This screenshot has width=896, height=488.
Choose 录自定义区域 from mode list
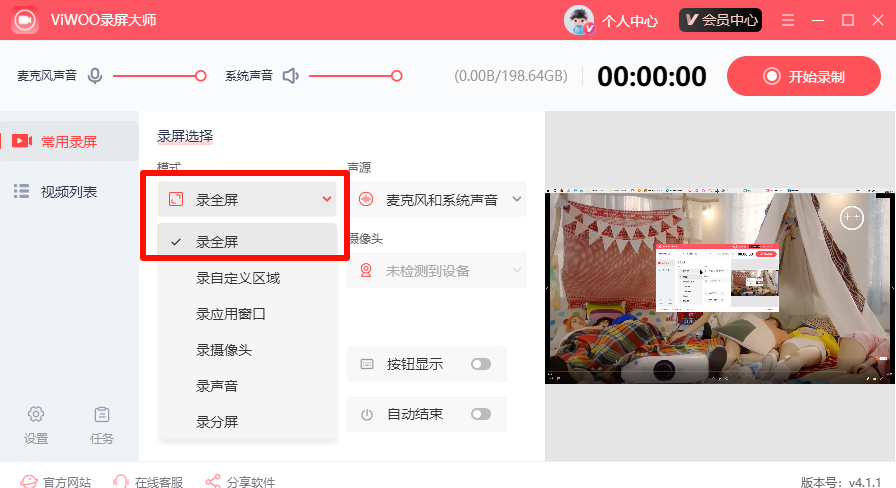[238, 278]
